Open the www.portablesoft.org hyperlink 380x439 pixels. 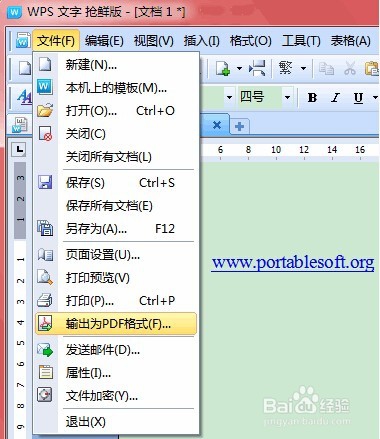293,263
